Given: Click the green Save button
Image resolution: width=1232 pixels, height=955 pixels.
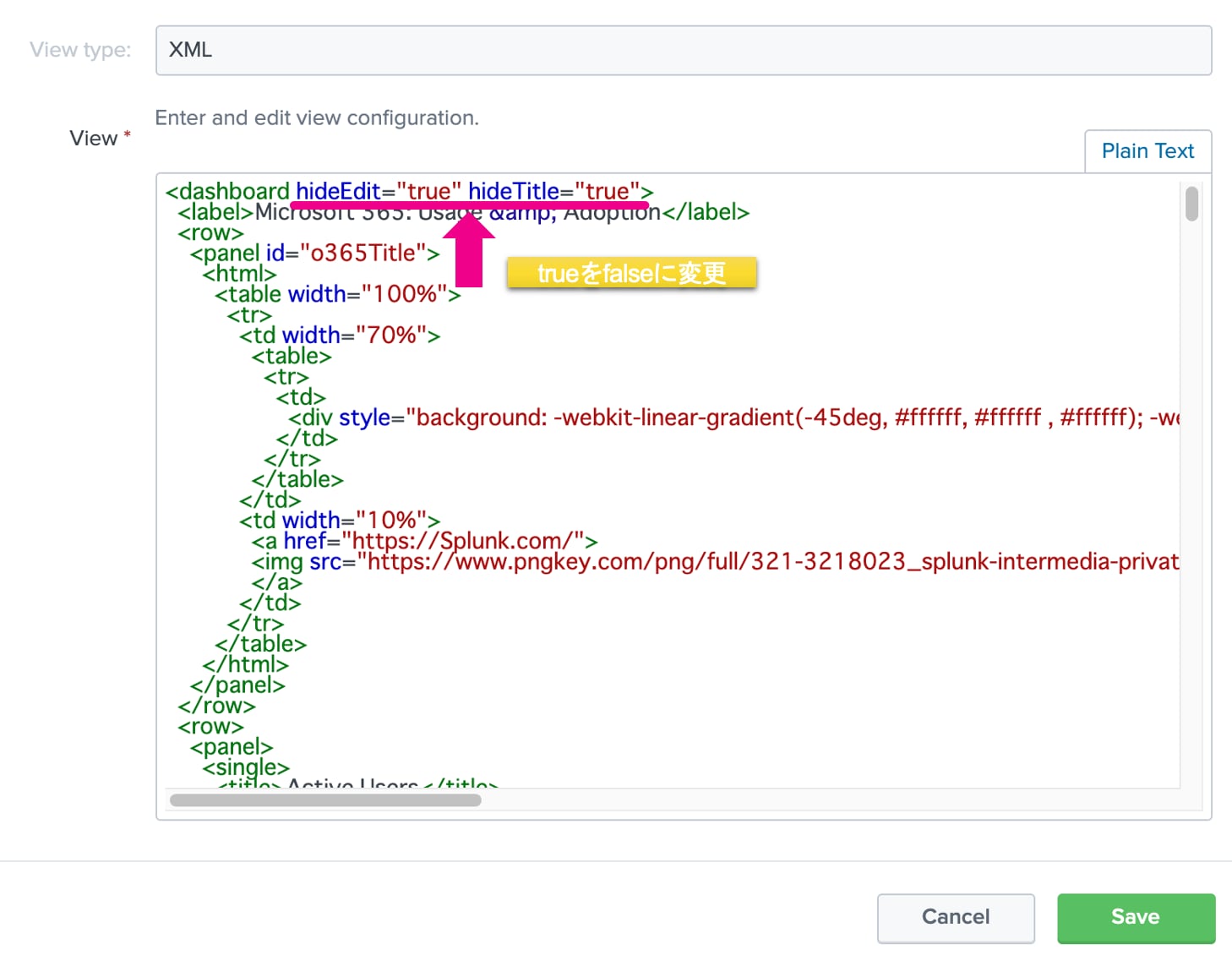Looking at the screenshot, I should [x=1136, y=917].
